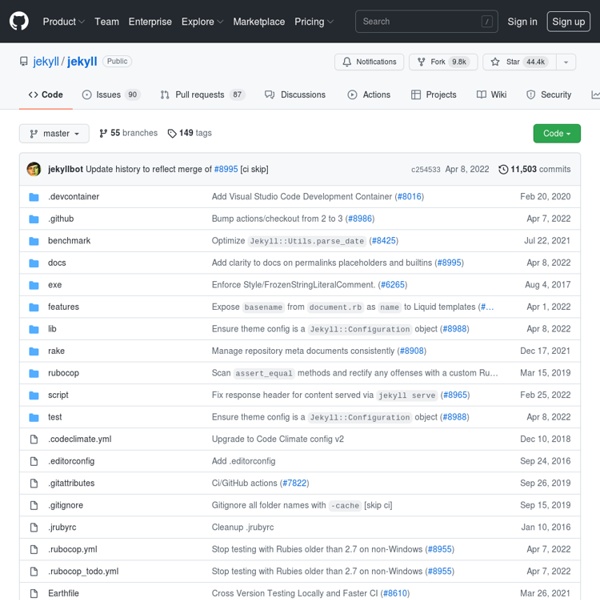View the 55 branches link
The image size is (600, 600).
(x=128, y=133)
